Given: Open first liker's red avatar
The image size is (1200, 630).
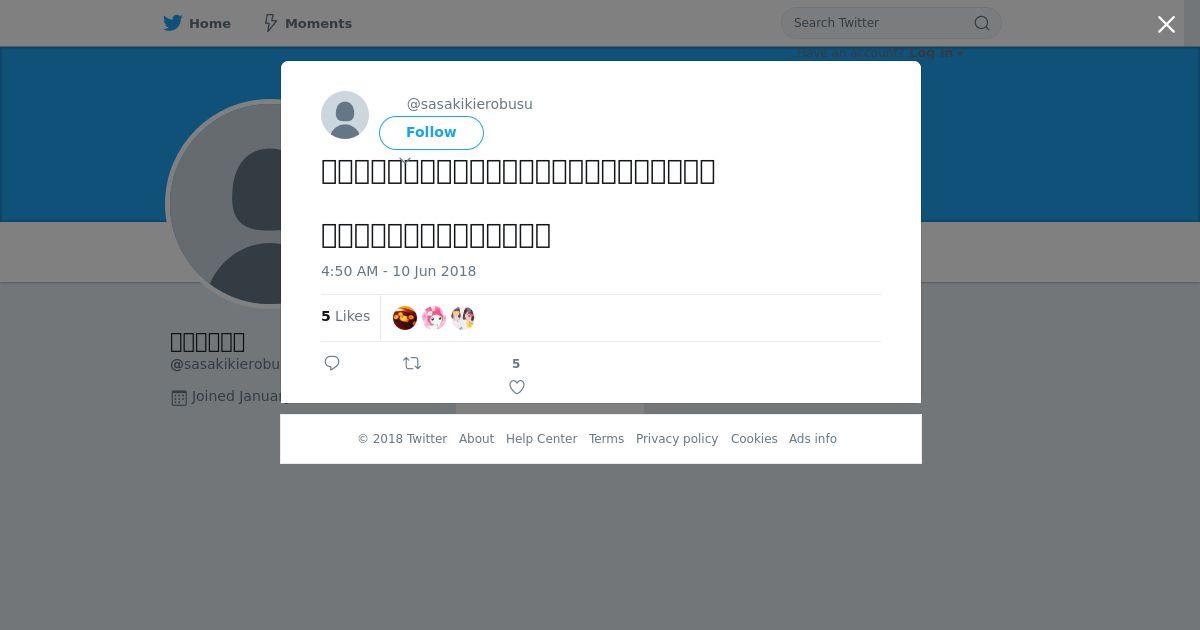Looking at the screenshot, I should 405,318.
